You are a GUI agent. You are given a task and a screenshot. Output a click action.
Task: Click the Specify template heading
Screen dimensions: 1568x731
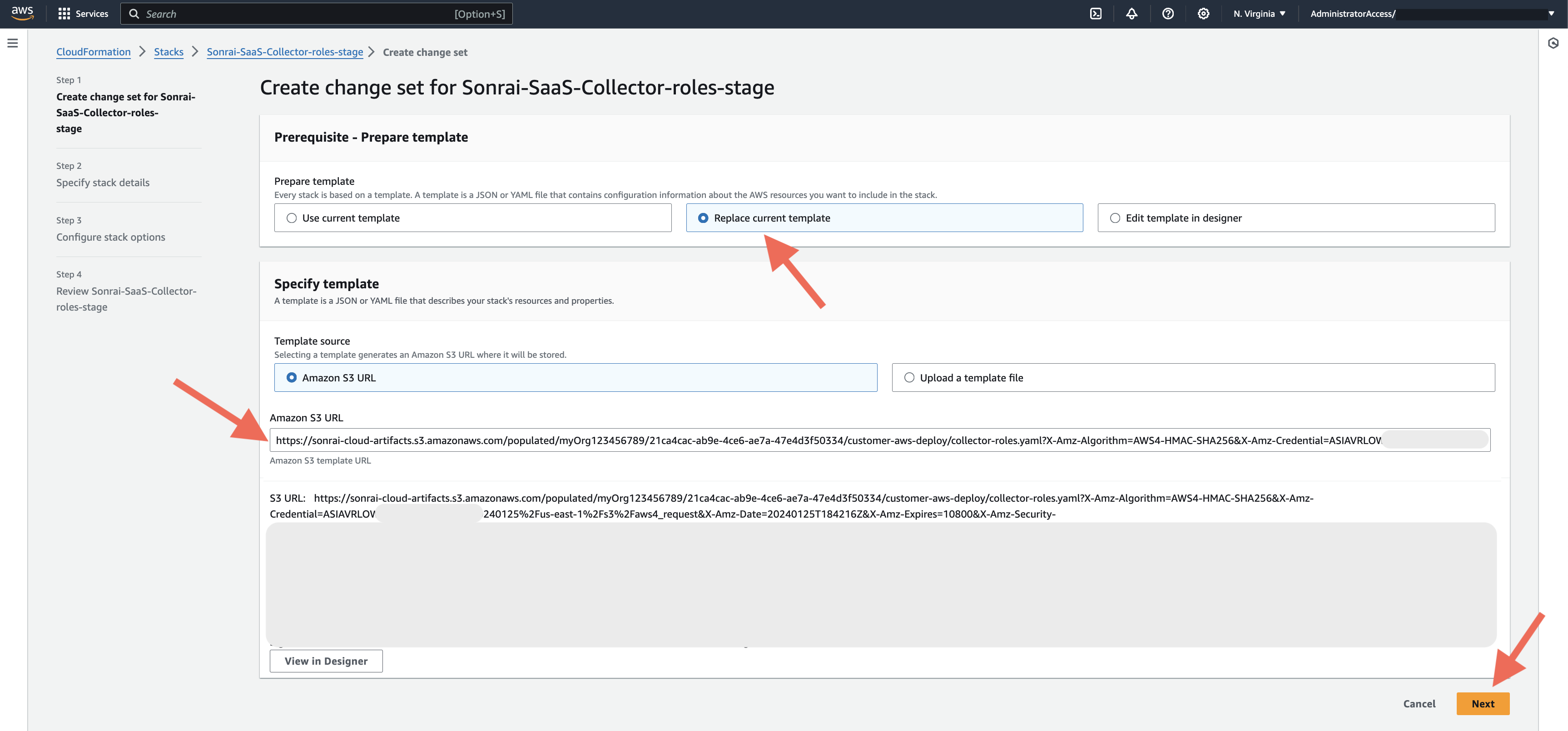click(x=326, y=284)
